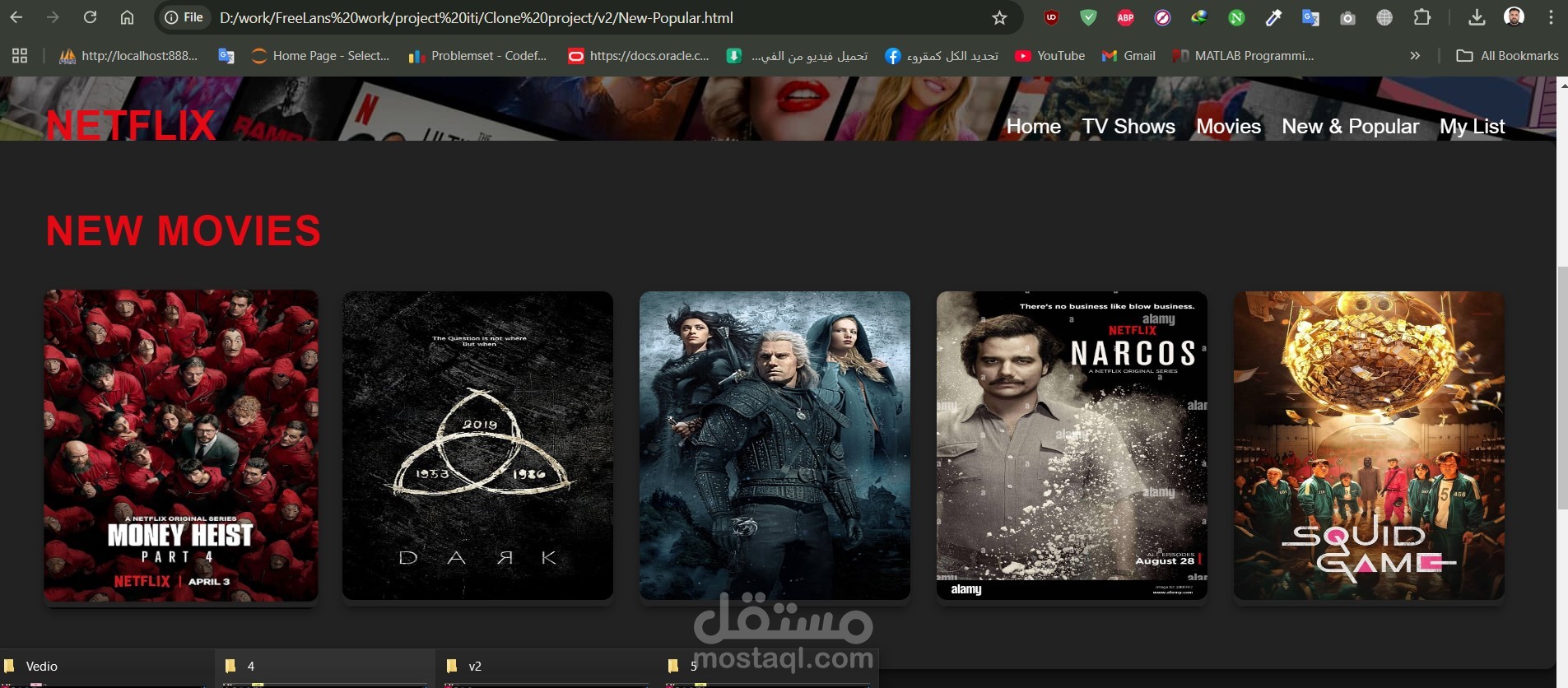Open the All Bookmarks folder
The image size is (1568, 688).
(x=1507, y=56)
